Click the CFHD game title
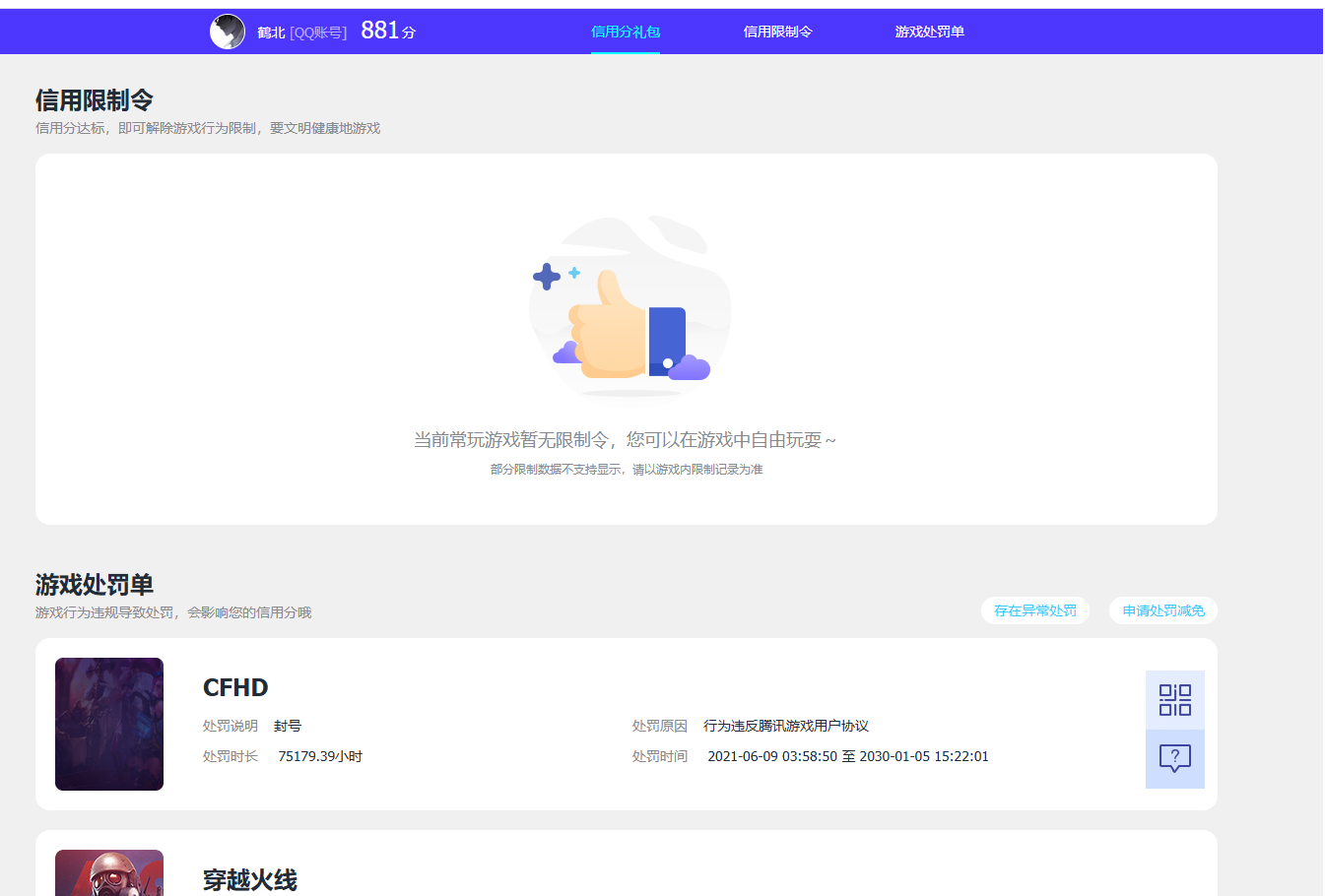The image size is (1325, 896). [x=235, y=686]
